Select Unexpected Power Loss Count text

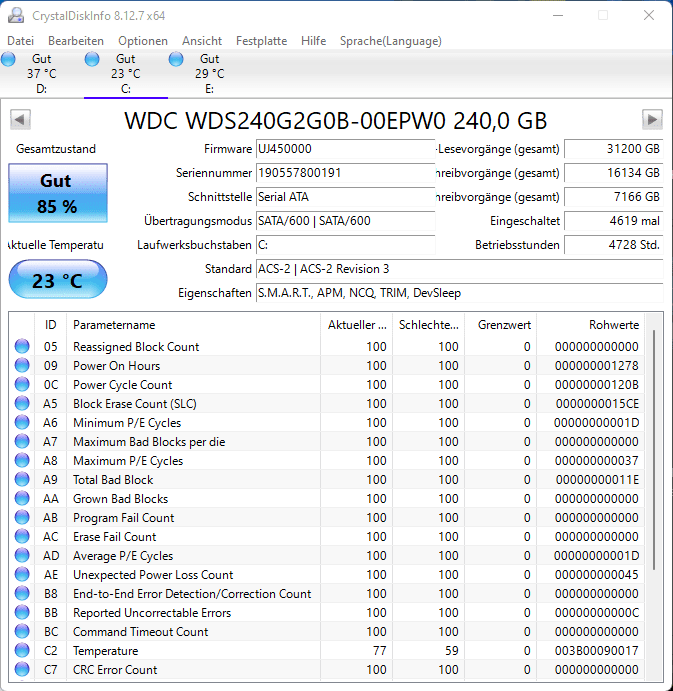153,575
